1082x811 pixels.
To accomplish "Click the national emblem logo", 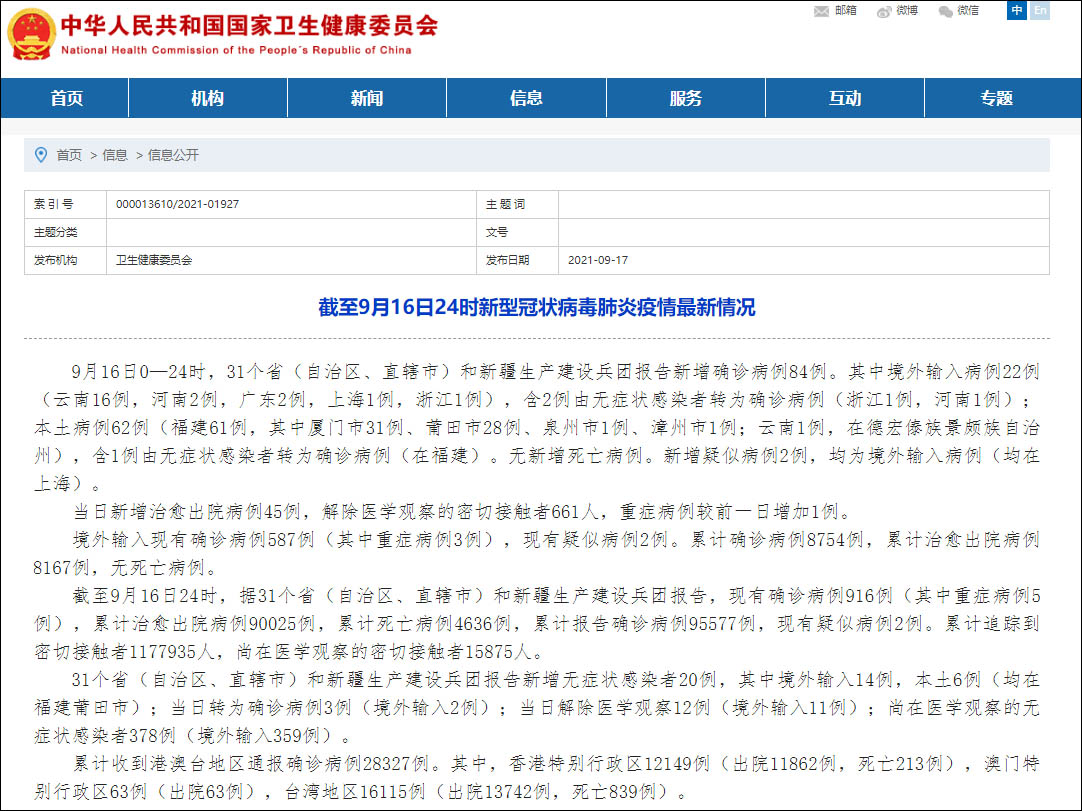I will click(31, 35).
